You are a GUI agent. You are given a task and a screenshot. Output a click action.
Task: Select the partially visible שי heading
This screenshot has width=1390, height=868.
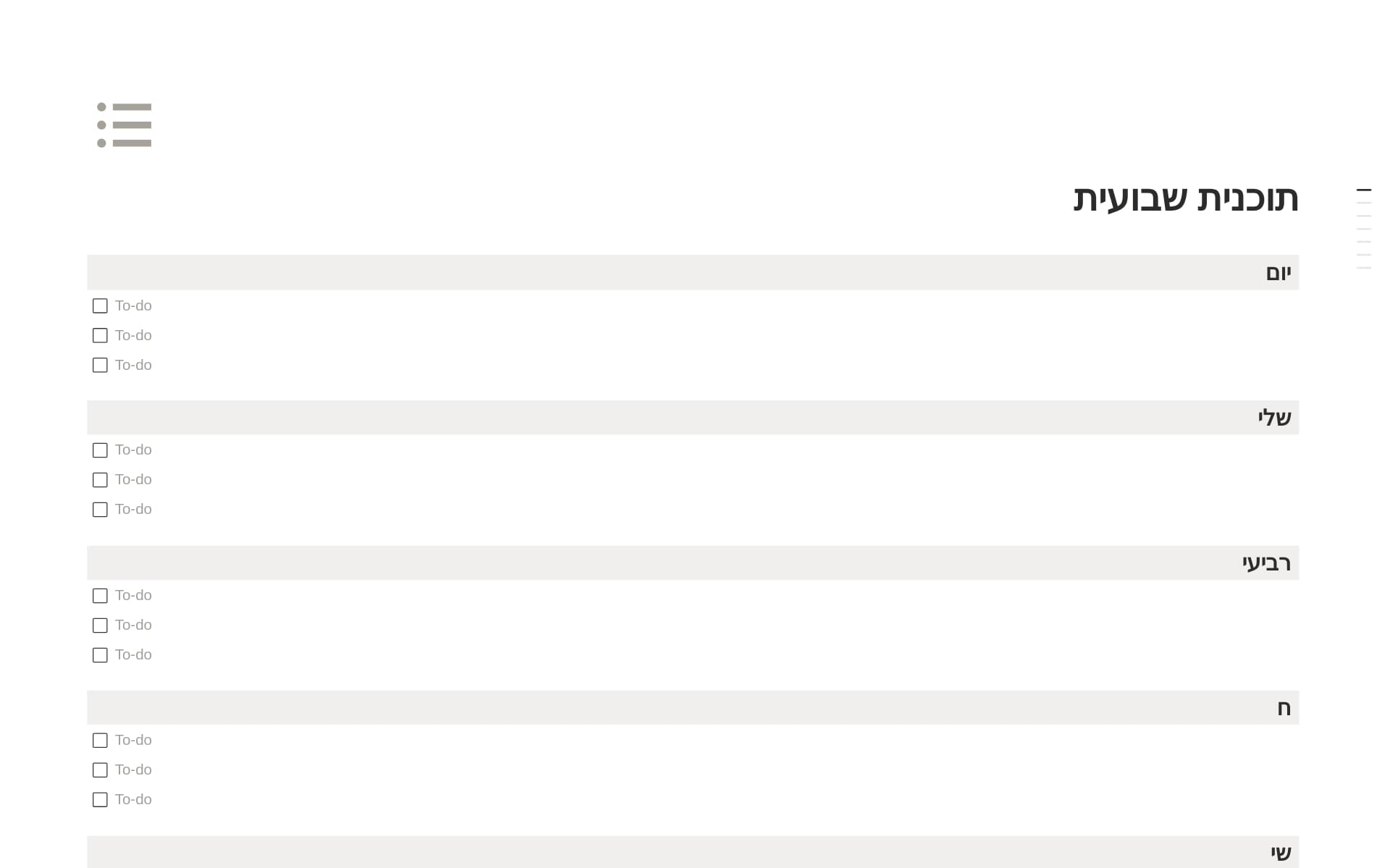1281,853
